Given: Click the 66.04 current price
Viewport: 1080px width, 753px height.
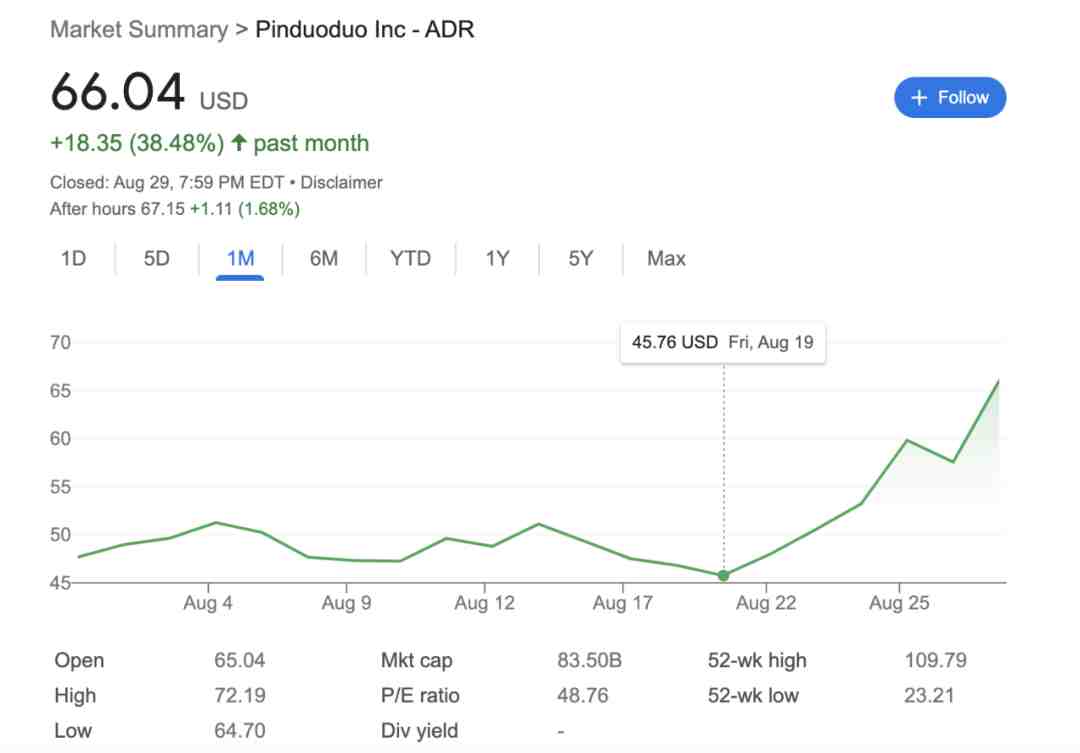Looking at the screenshot, I should point(118,92).
